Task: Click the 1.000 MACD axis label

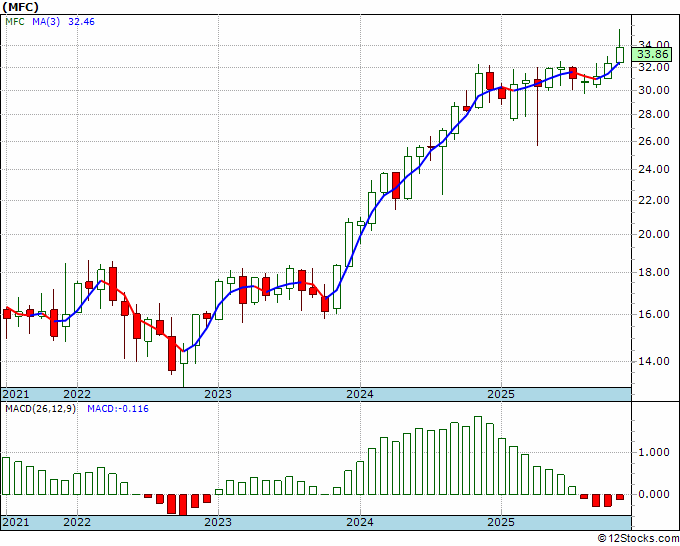Action: pyautogui.click(x=654, y=452)
